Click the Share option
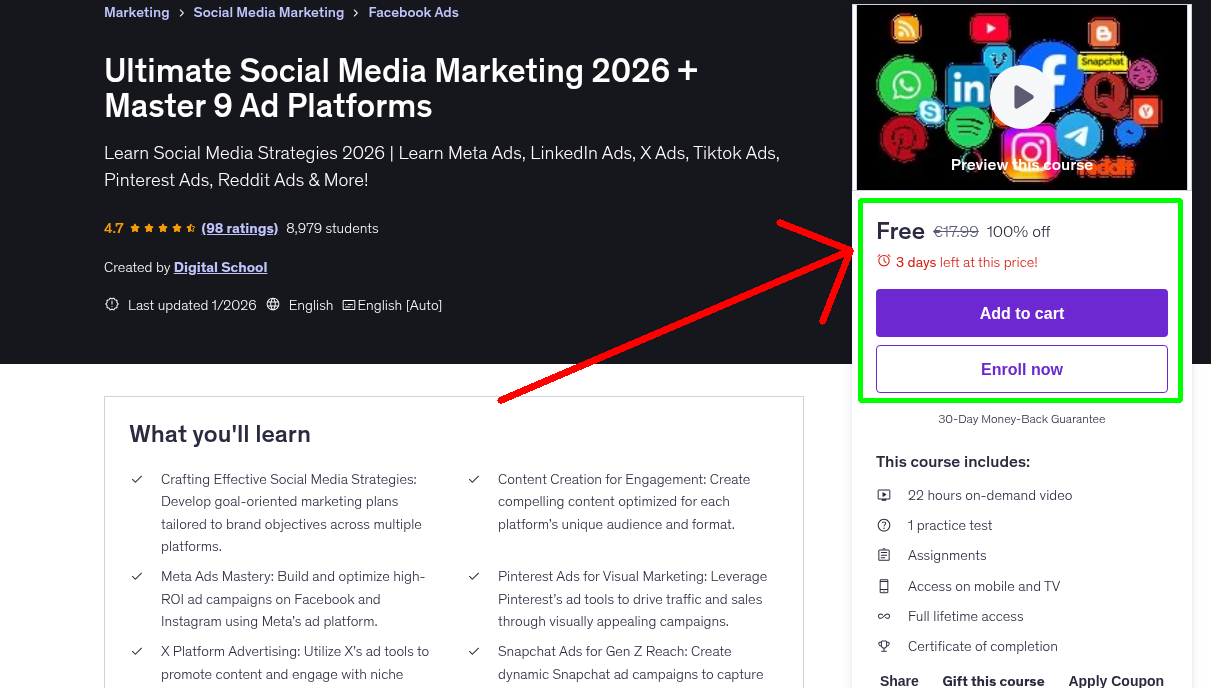1211x688 pixels. [x=898, y=681]
